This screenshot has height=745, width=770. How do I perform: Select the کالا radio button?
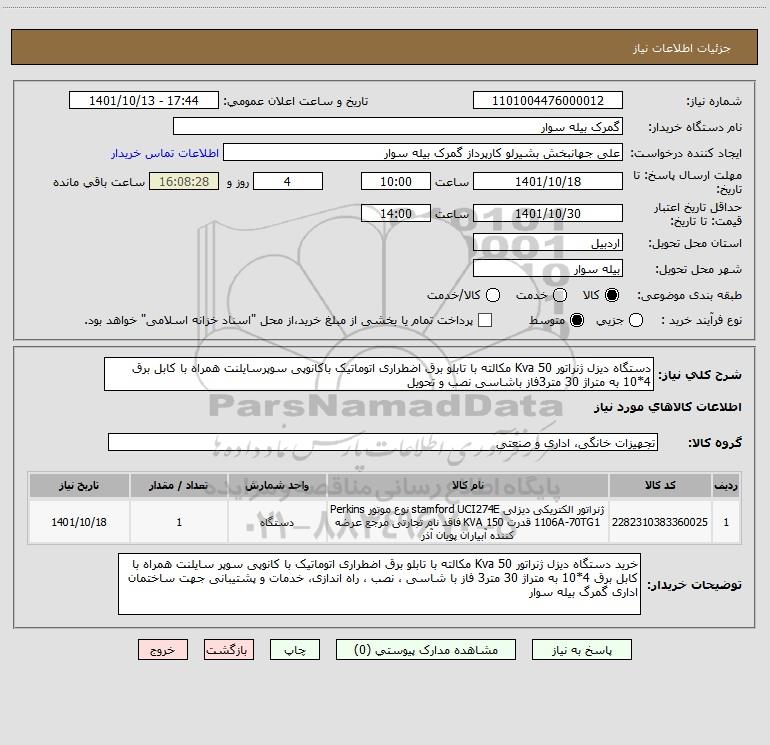coord(612,295)
